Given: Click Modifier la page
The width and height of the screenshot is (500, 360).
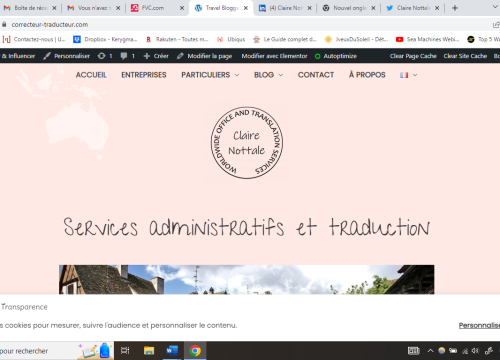Looking at the screenshot, I should [x=205, y=56].
